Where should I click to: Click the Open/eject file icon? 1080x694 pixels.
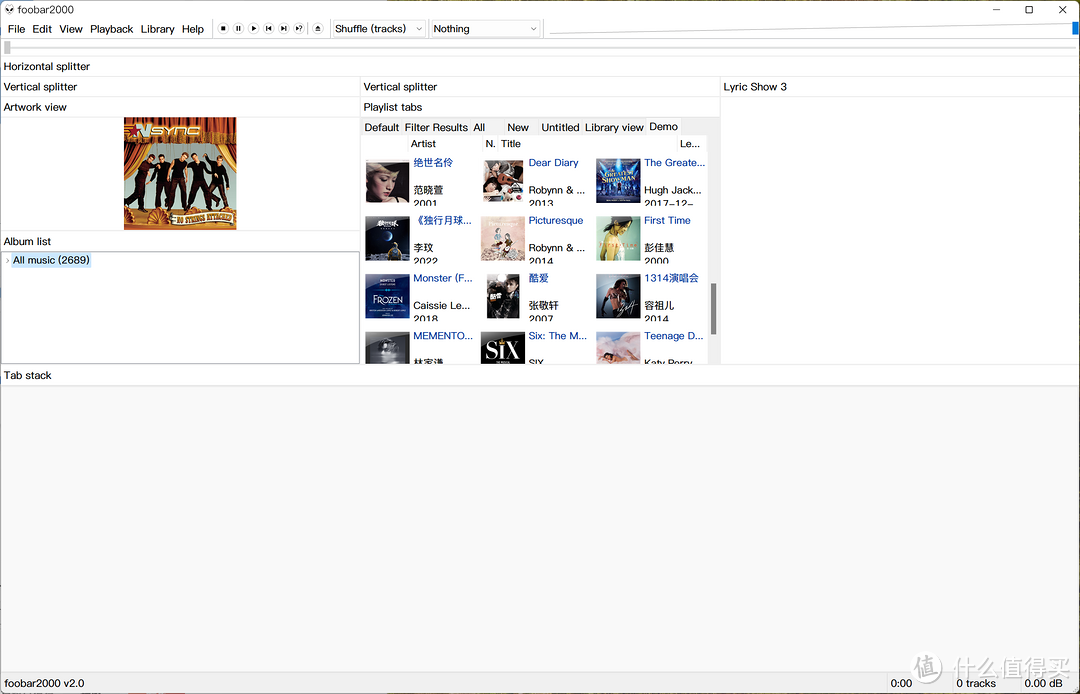click(x=318, y=28)
